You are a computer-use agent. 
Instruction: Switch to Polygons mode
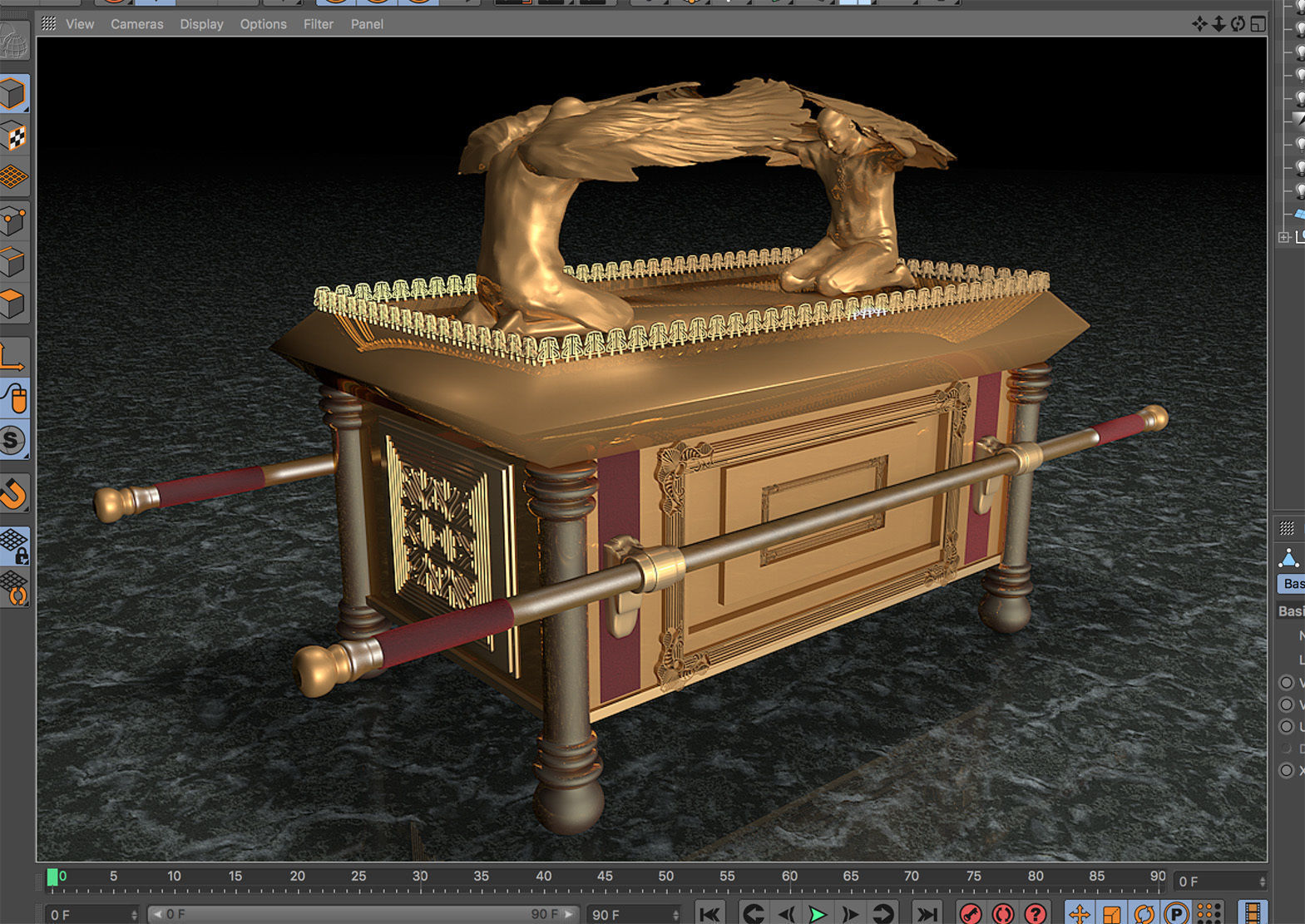pos(13,303)
